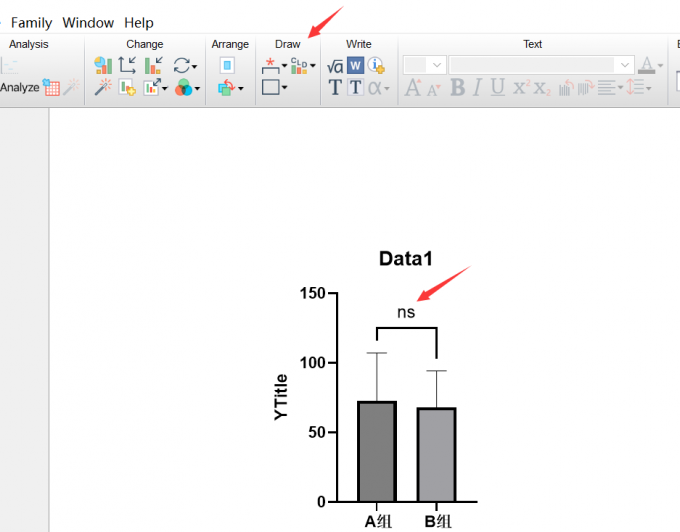The height and width of the screenshot is (532, 680).
Task: Click the 100 value on the Y axis
Action: pyautogui.click(x=312, y=363)
